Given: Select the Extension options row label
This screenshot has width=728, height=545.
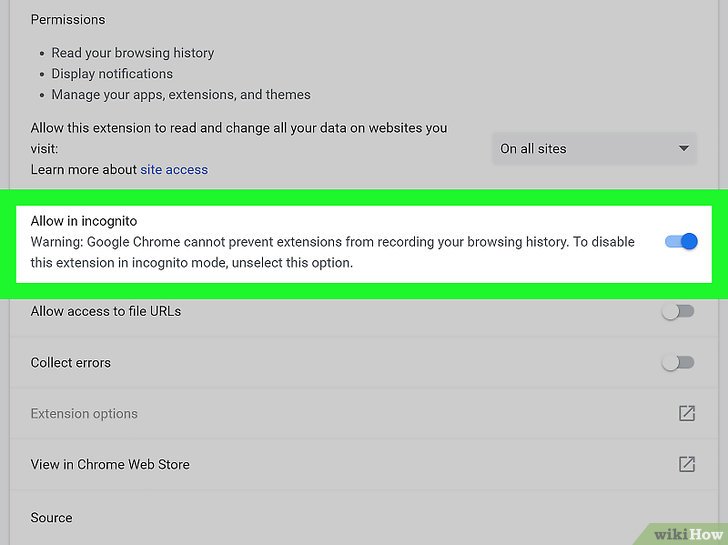Looking at the screenshot, I should click(84, 414).
